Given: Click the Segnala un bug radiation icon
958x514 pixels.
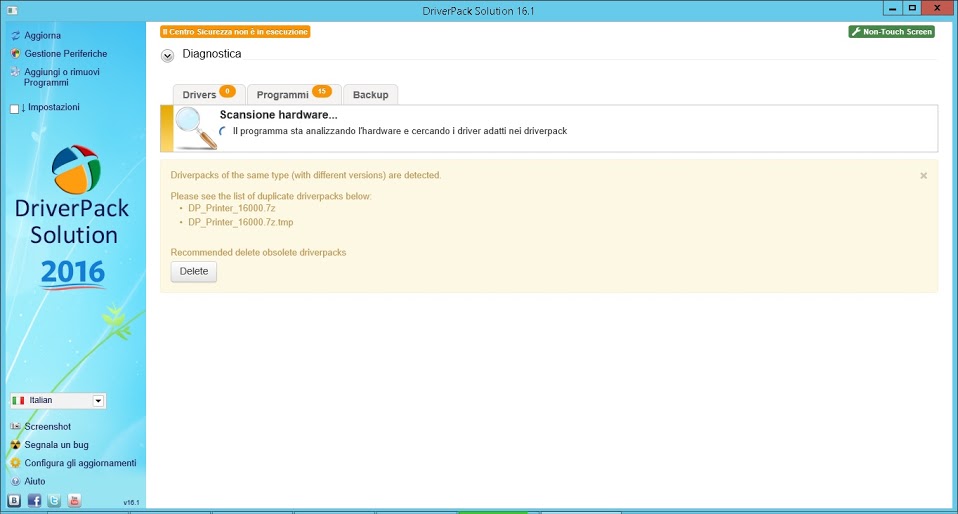Looking at the screenshot, I should coord(15,444).
